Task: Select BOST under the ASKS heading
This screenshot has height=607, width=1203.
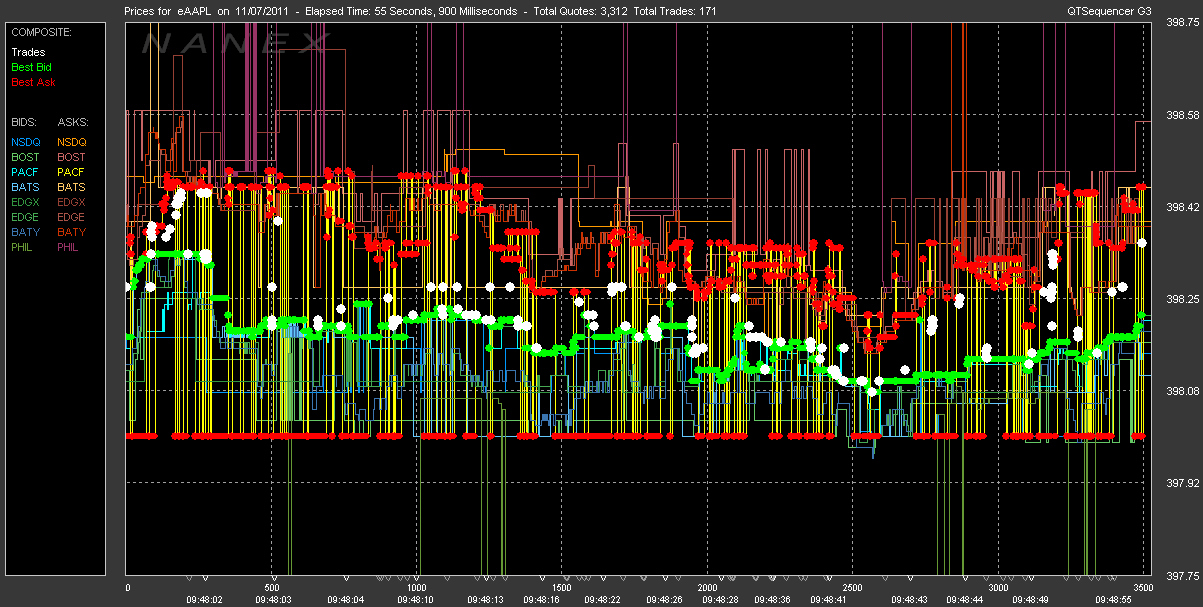Action: [x=72, y=157]
